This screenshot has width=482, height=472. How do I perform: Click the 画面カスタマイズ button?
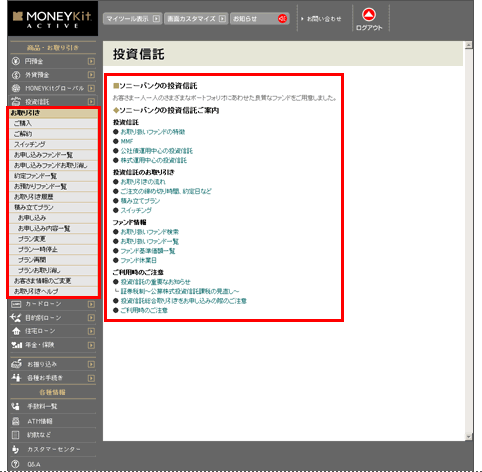click(196, 19)
